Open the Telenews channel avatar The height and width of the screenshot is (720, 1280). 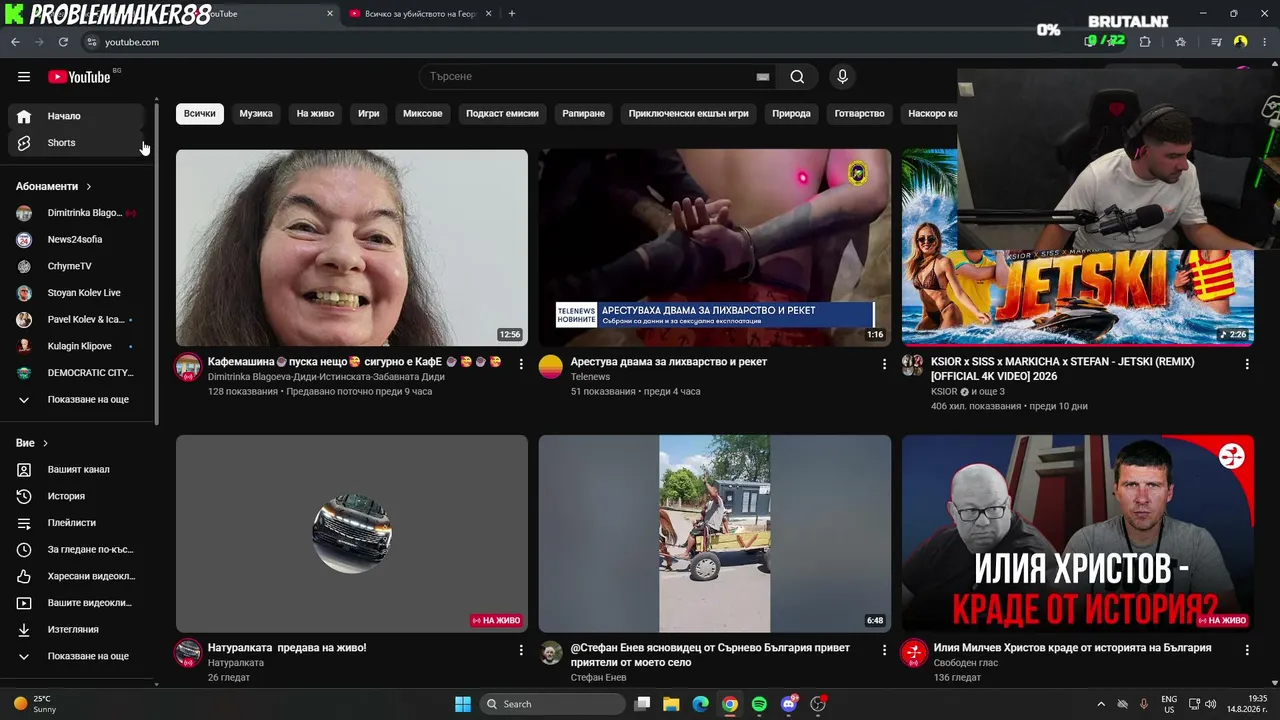(x=551, y=367)
